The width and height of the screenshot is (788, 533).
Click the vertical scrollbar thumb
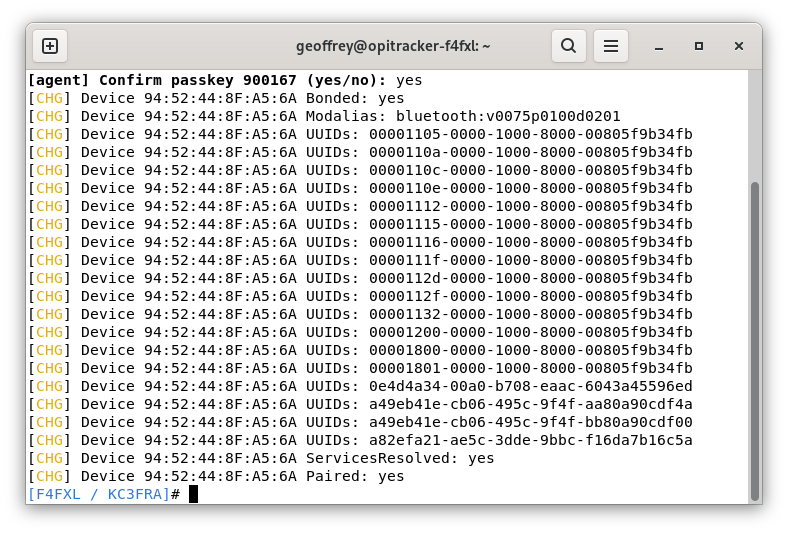point(754,340)
